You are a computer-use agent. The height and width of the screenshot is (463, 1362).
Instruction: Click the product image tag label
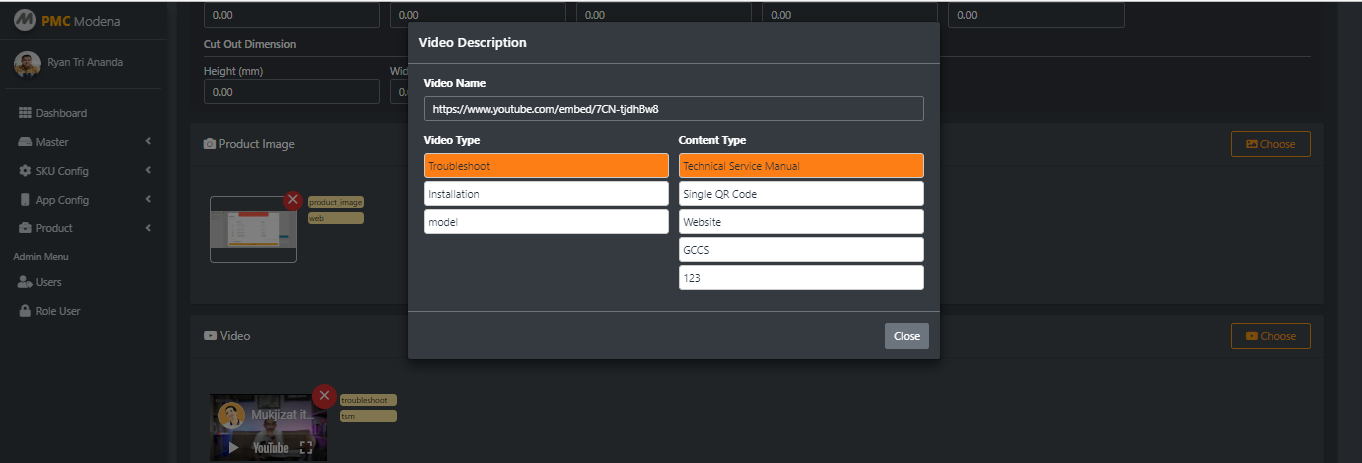(x=336, y=202)
